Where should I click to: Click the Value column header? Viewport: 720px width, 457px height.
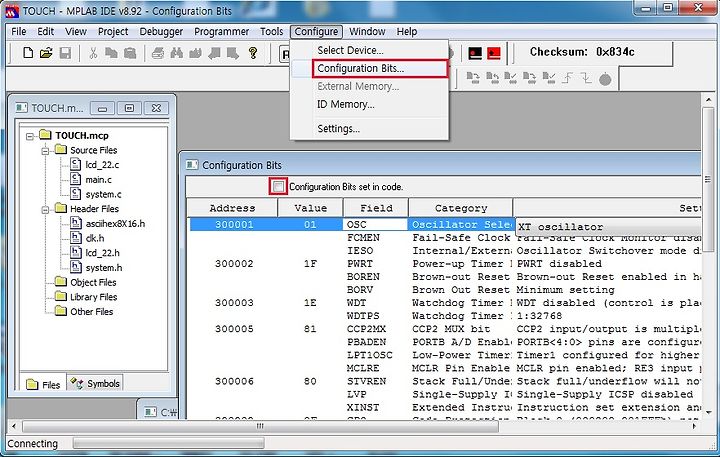(310, 208)
